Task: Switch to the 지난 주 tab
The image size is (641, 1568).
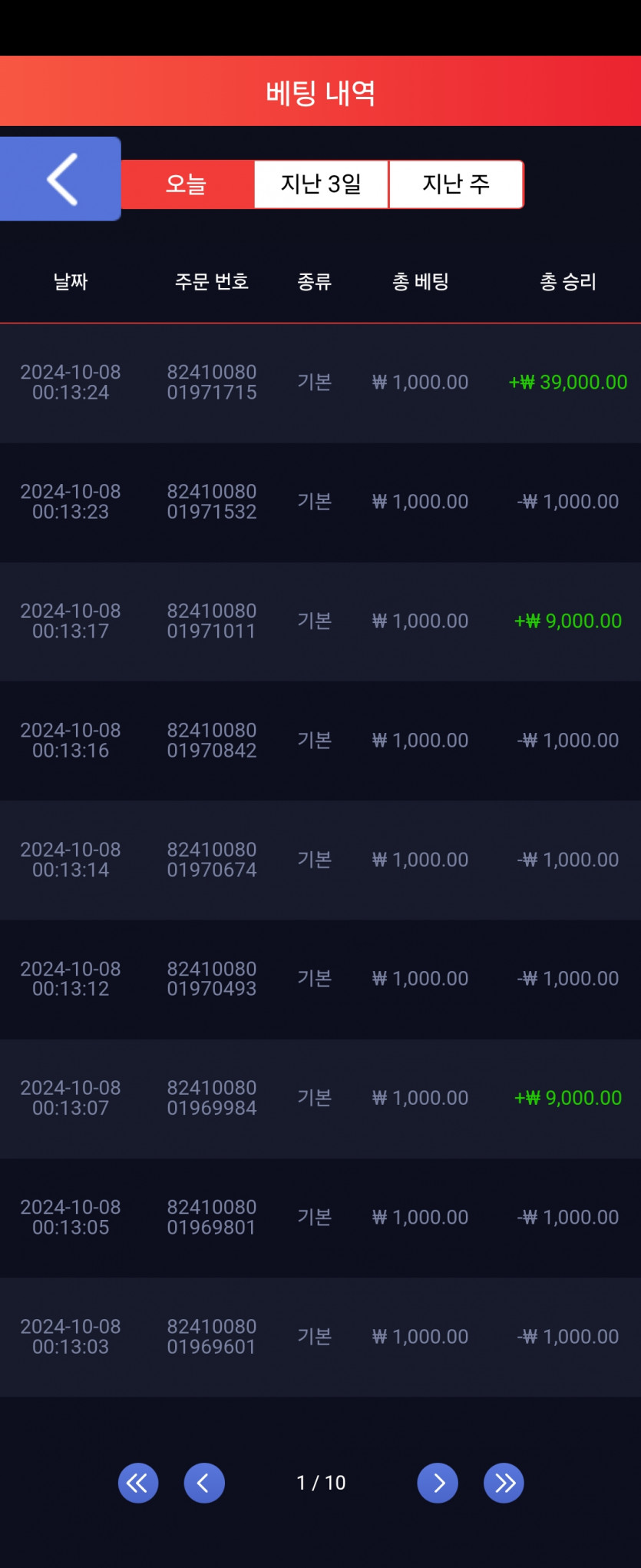Action: tap(456, 184)
